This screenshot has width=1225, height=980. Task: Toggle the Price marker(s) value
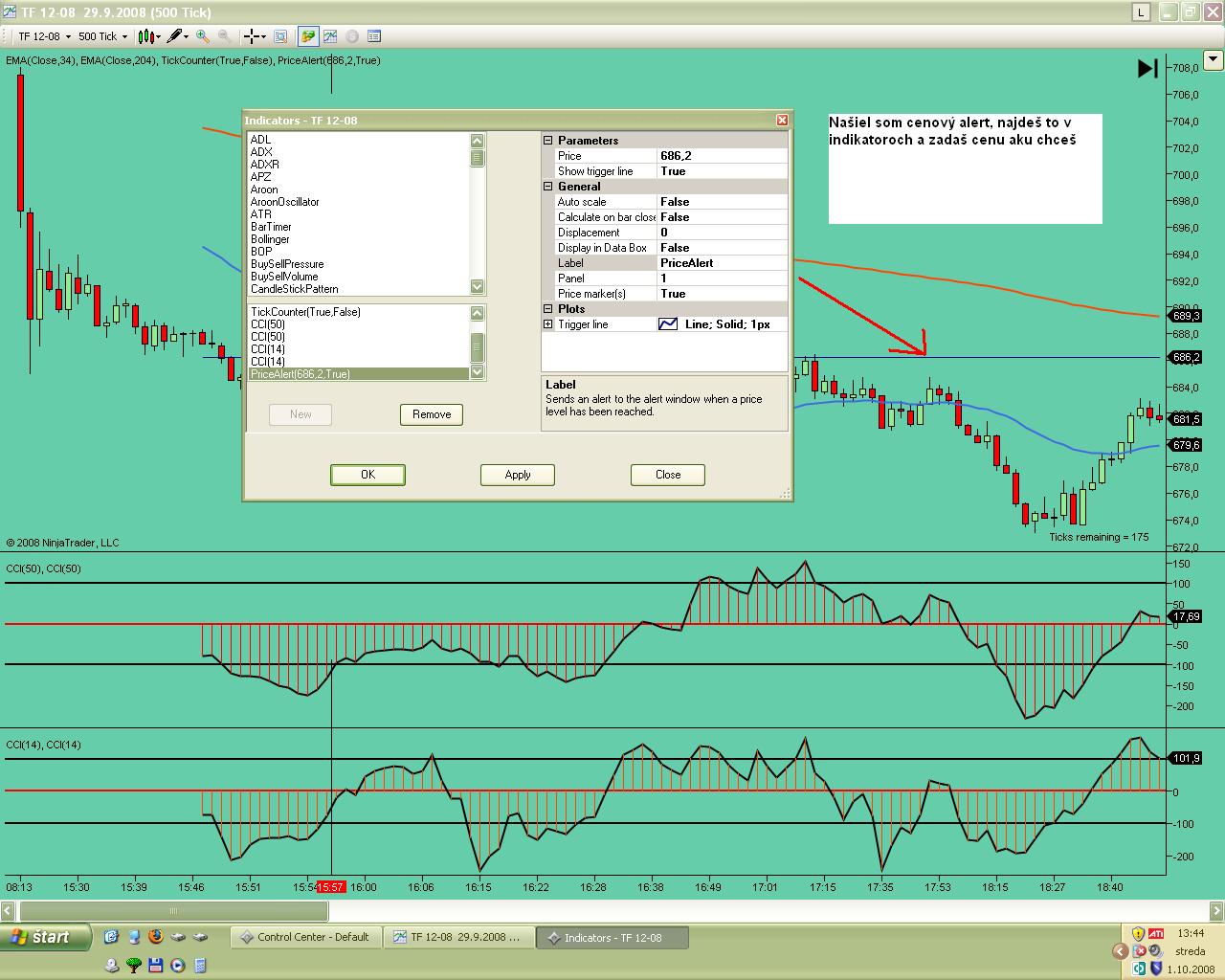coord(722,294)
